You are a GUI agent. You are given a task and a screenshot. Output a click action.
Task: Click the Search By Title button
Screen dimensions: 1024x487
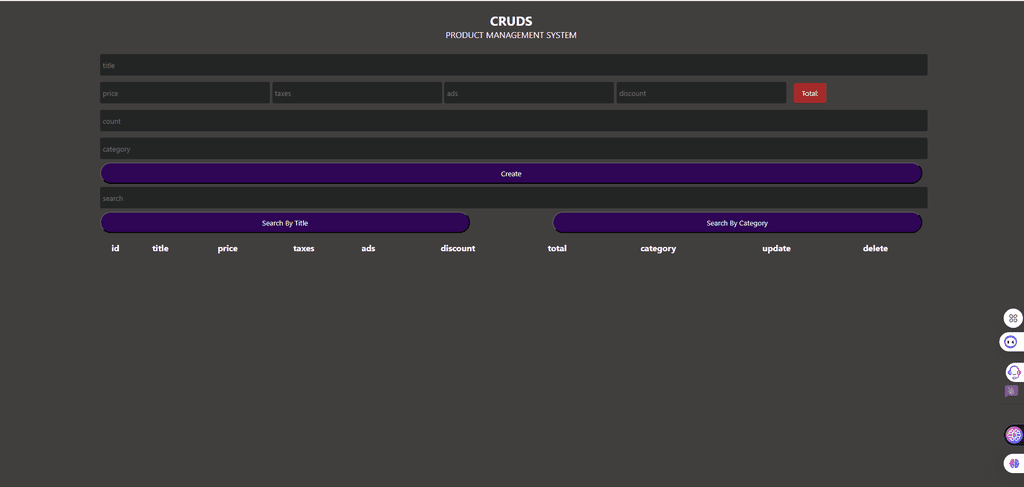(x=285, y=223)
